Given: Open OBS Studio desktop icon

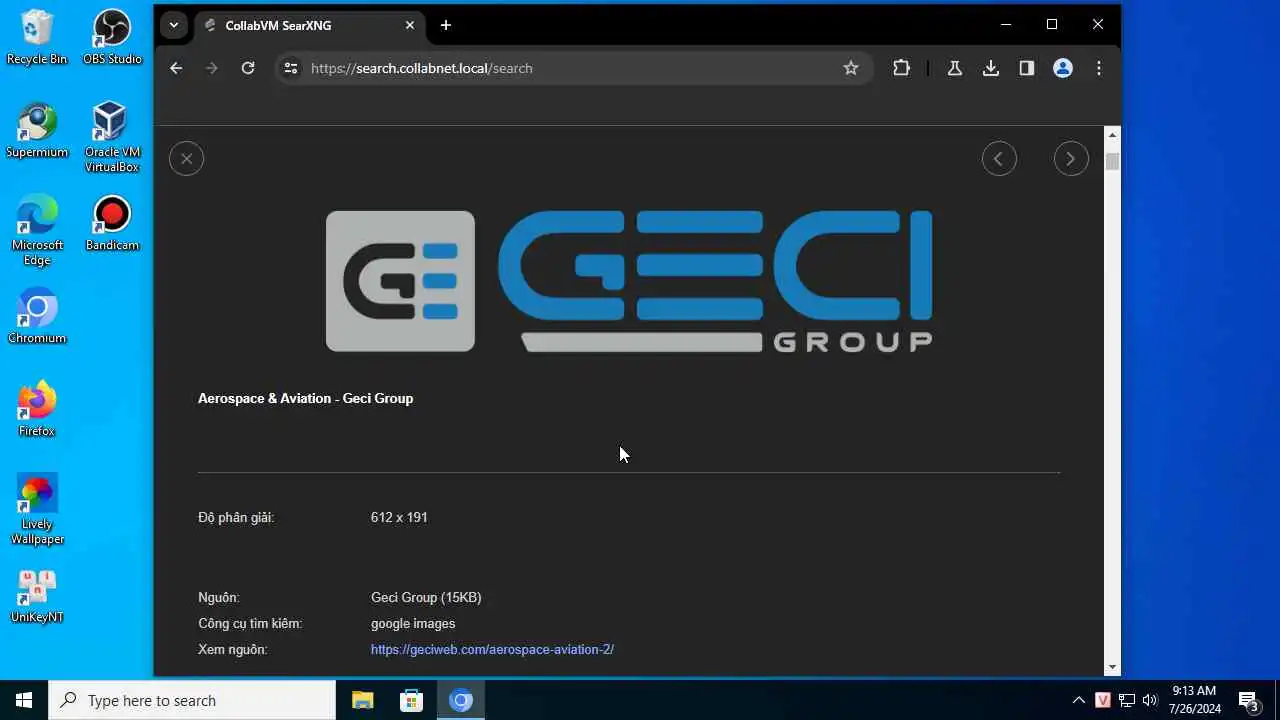Looking at the screenshot, I should [x=112, y=37].
